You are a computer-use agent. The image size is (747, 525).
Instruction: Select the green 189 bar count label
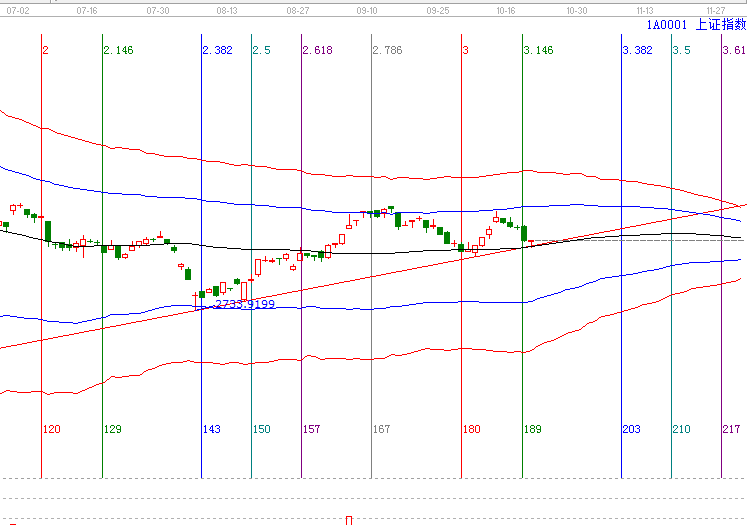click(533, 429)
